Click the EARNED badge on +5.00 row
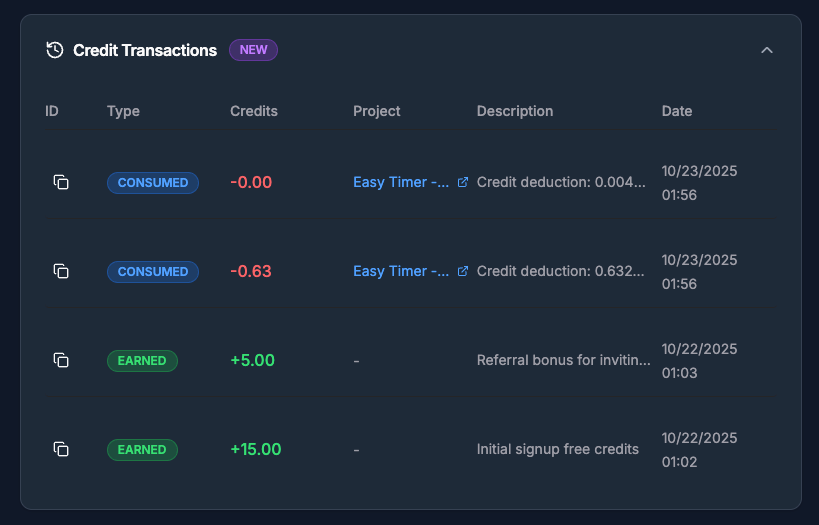This screenshot has height=525, width=819. [x=142, y=360]
